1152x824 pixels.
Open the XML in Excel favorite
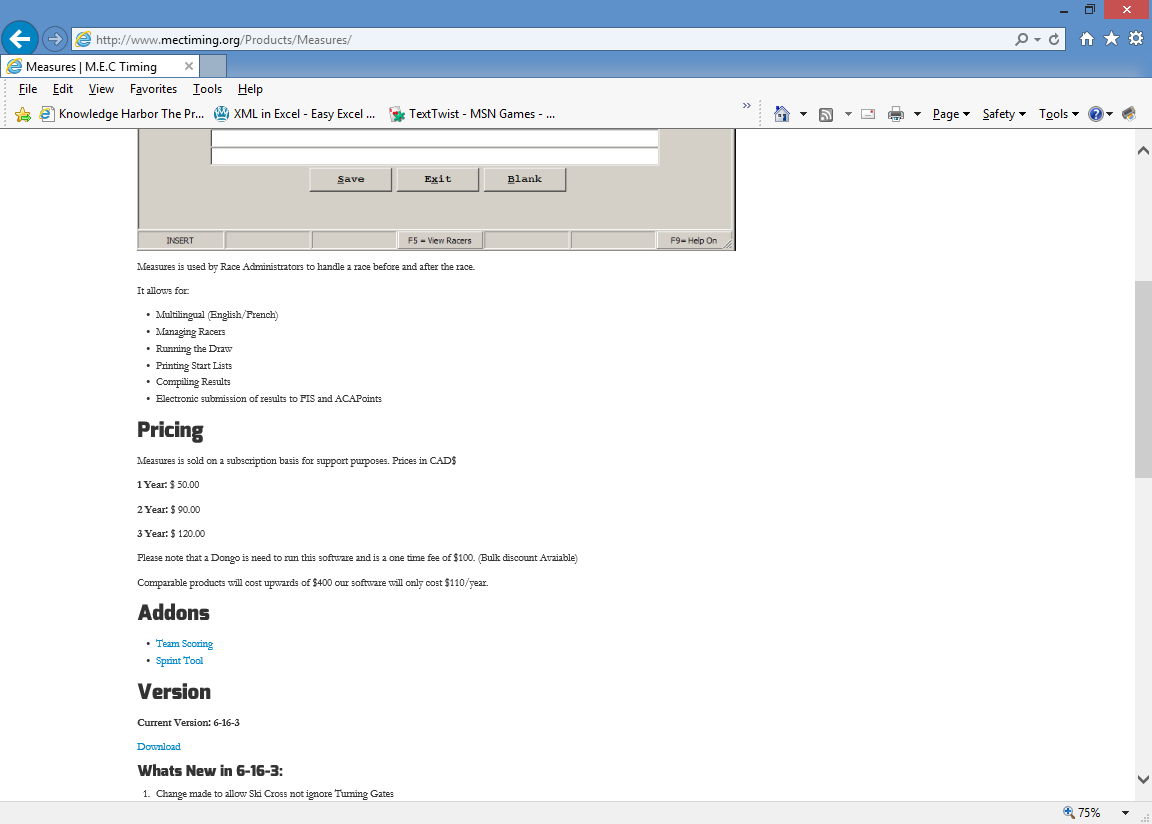[x=295, y=114]
